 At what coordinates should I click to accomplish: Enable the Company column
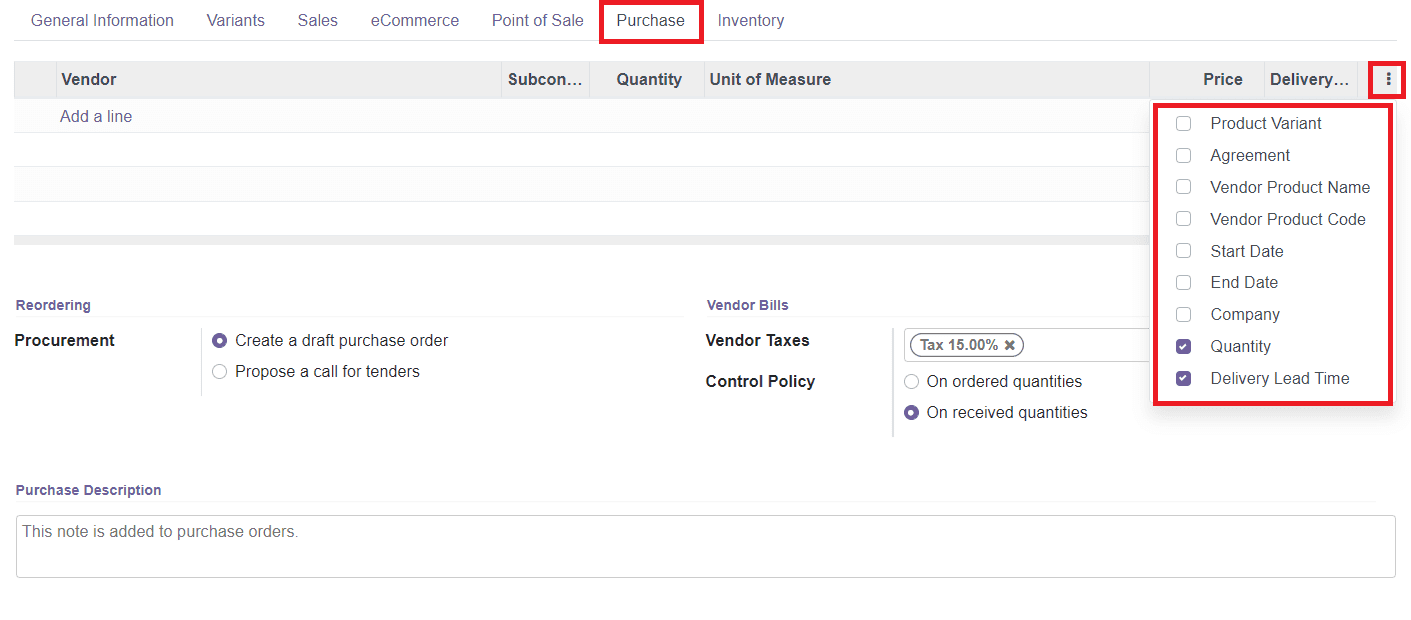[x=1183, y=314]
